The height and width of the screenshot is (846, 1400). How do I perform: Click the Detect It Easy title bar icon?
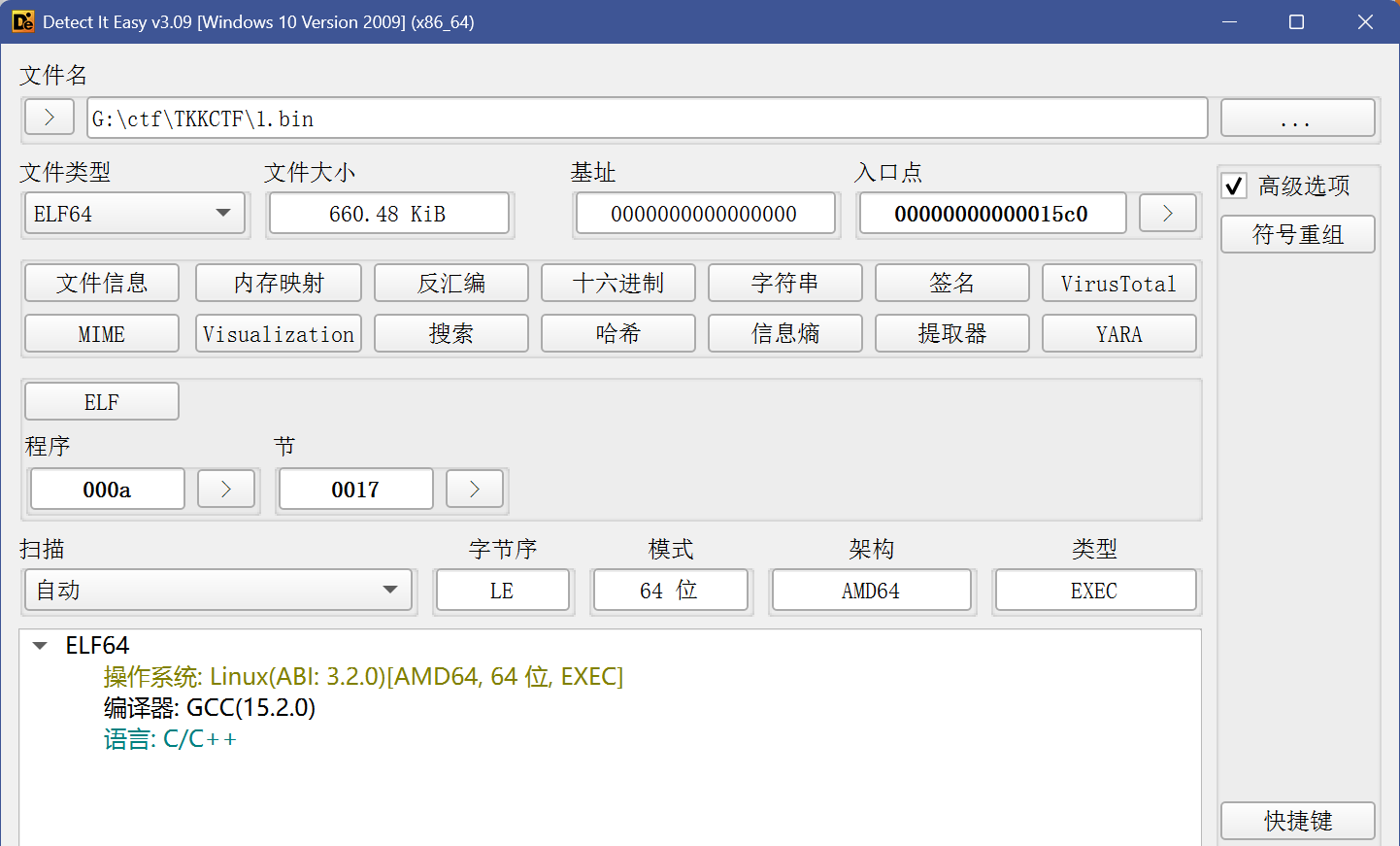coord(22,21)
